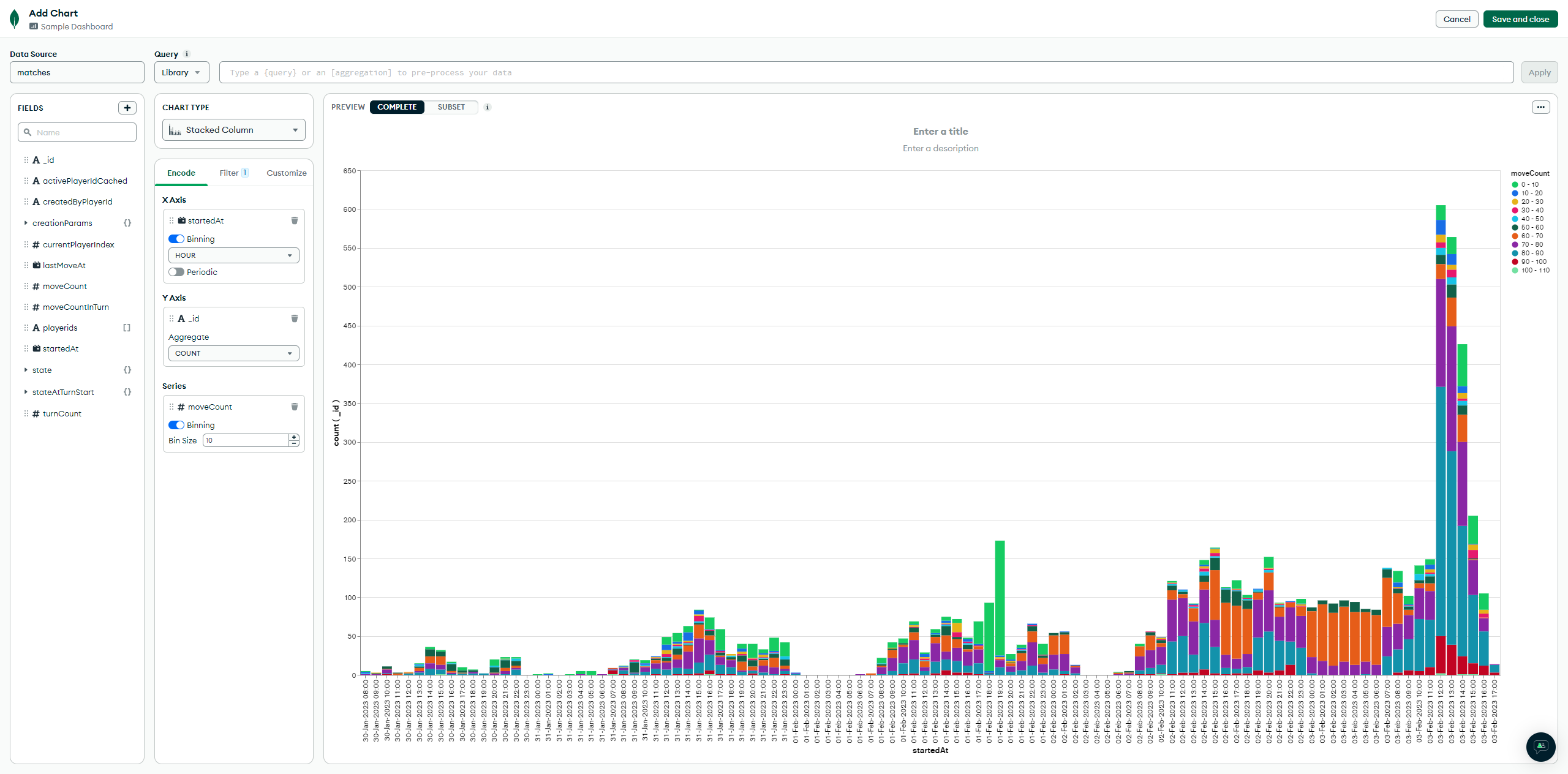This screenshot has height=774, width=1568.
Task: Click the Query info icon
Action: [187, 54]
